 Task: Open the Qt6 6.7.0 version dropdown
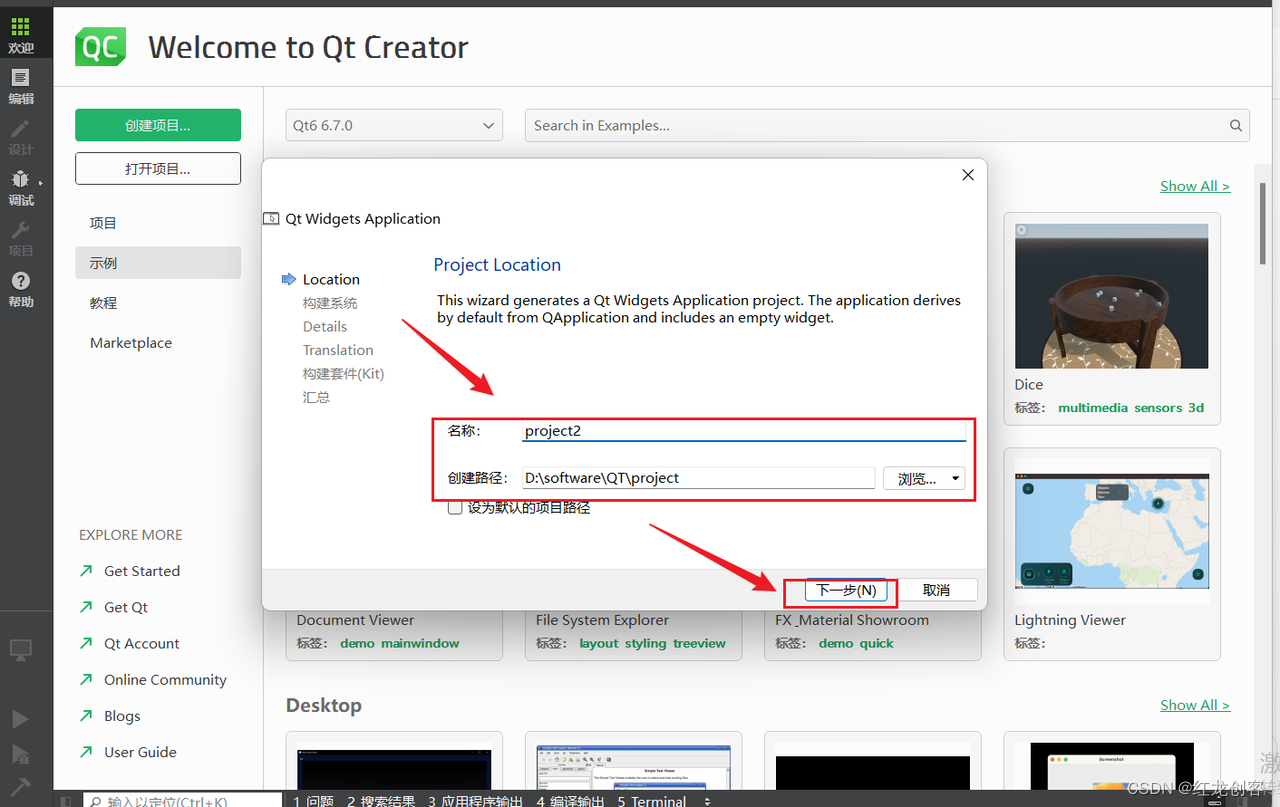tap(393, 126)
